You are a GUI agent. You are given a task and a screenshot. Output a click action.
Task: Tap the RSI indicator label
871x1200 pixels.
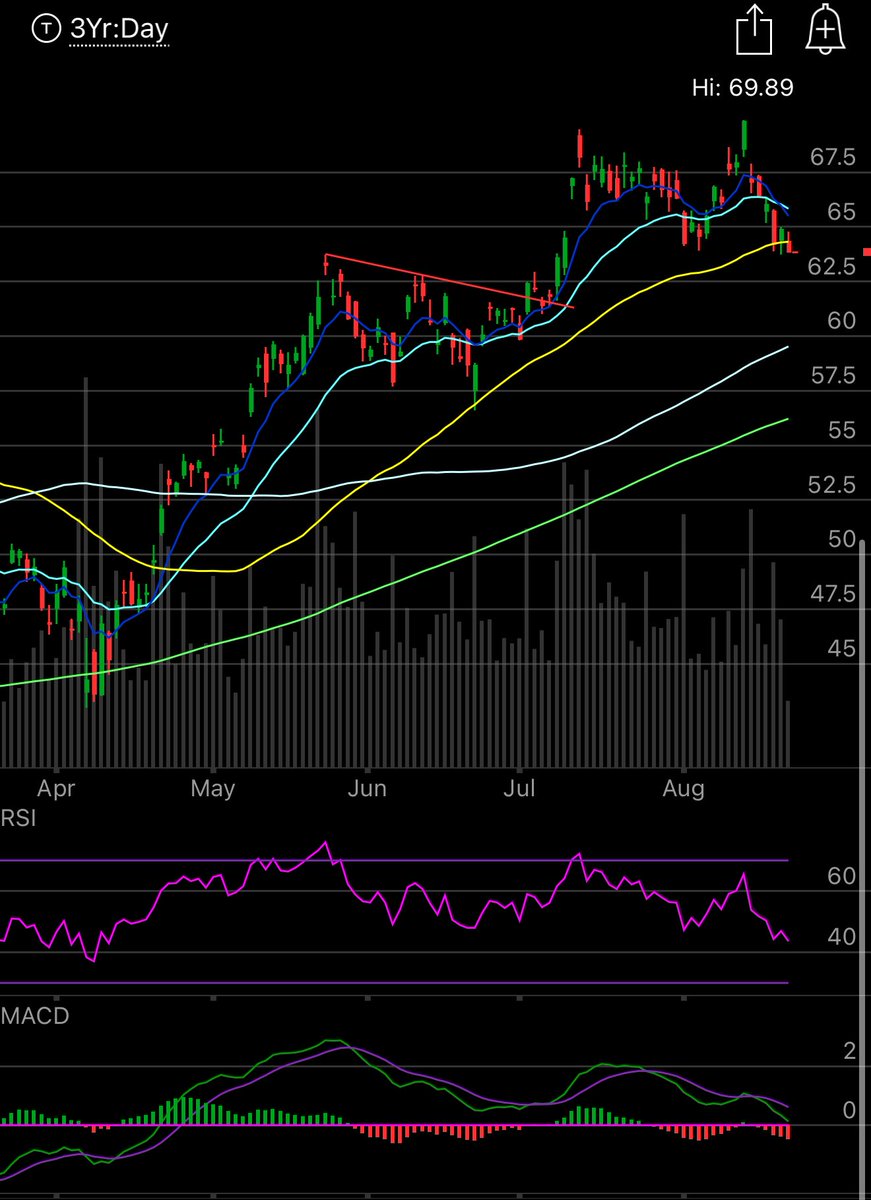[x=19, y=819]
